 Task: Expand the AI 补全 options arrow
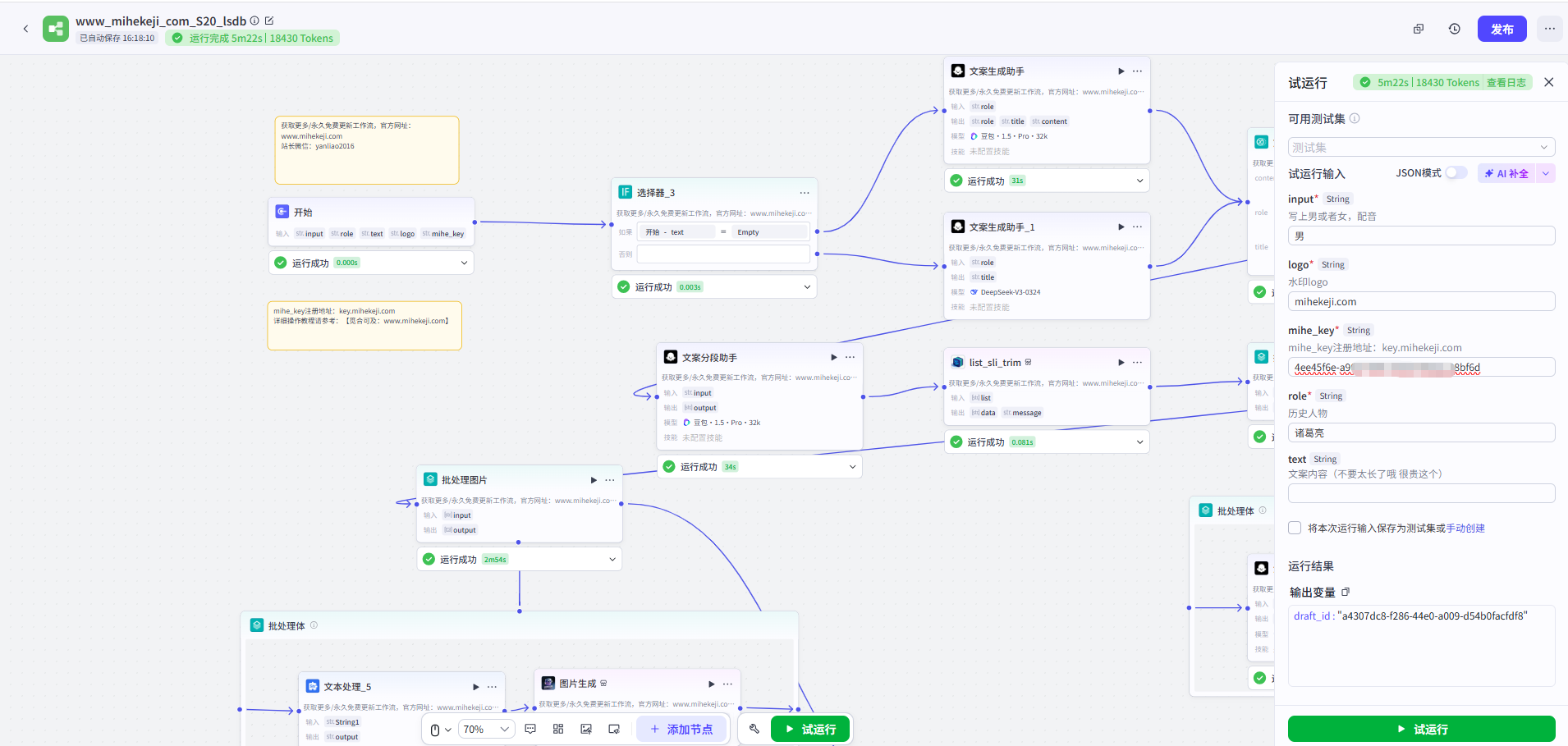click(x=1546, y=173)
